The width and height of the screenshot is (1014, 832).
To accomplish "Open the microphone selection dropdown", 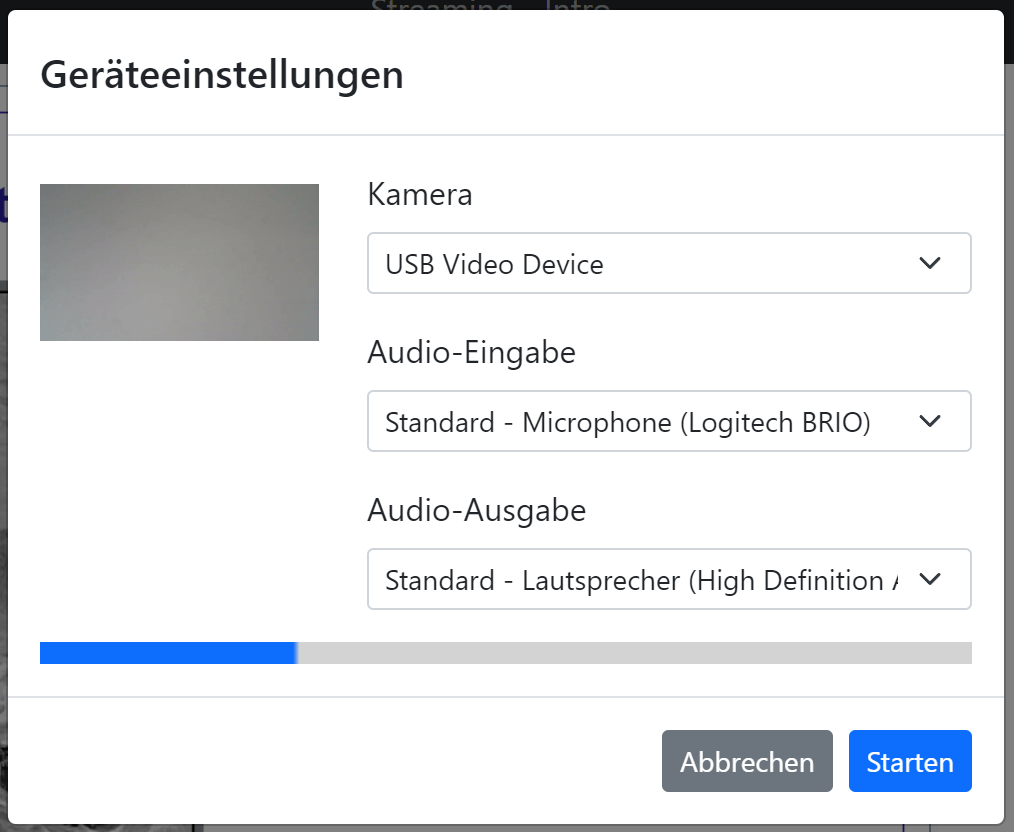I will point(670,421).
